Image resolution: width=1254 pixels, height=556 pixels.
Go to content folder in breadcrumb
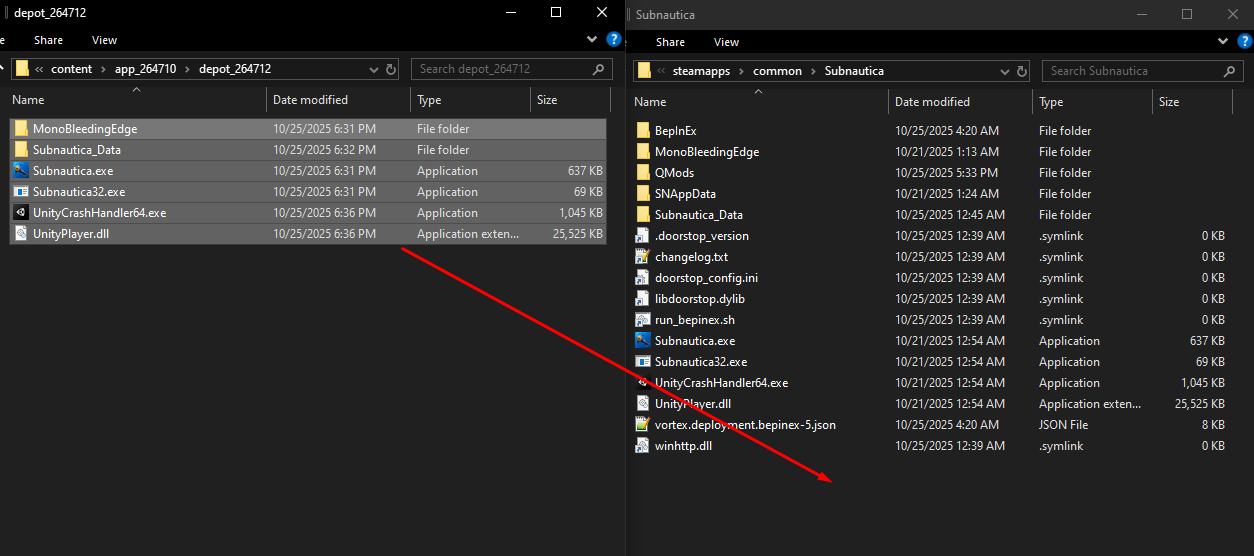point(72,69)
